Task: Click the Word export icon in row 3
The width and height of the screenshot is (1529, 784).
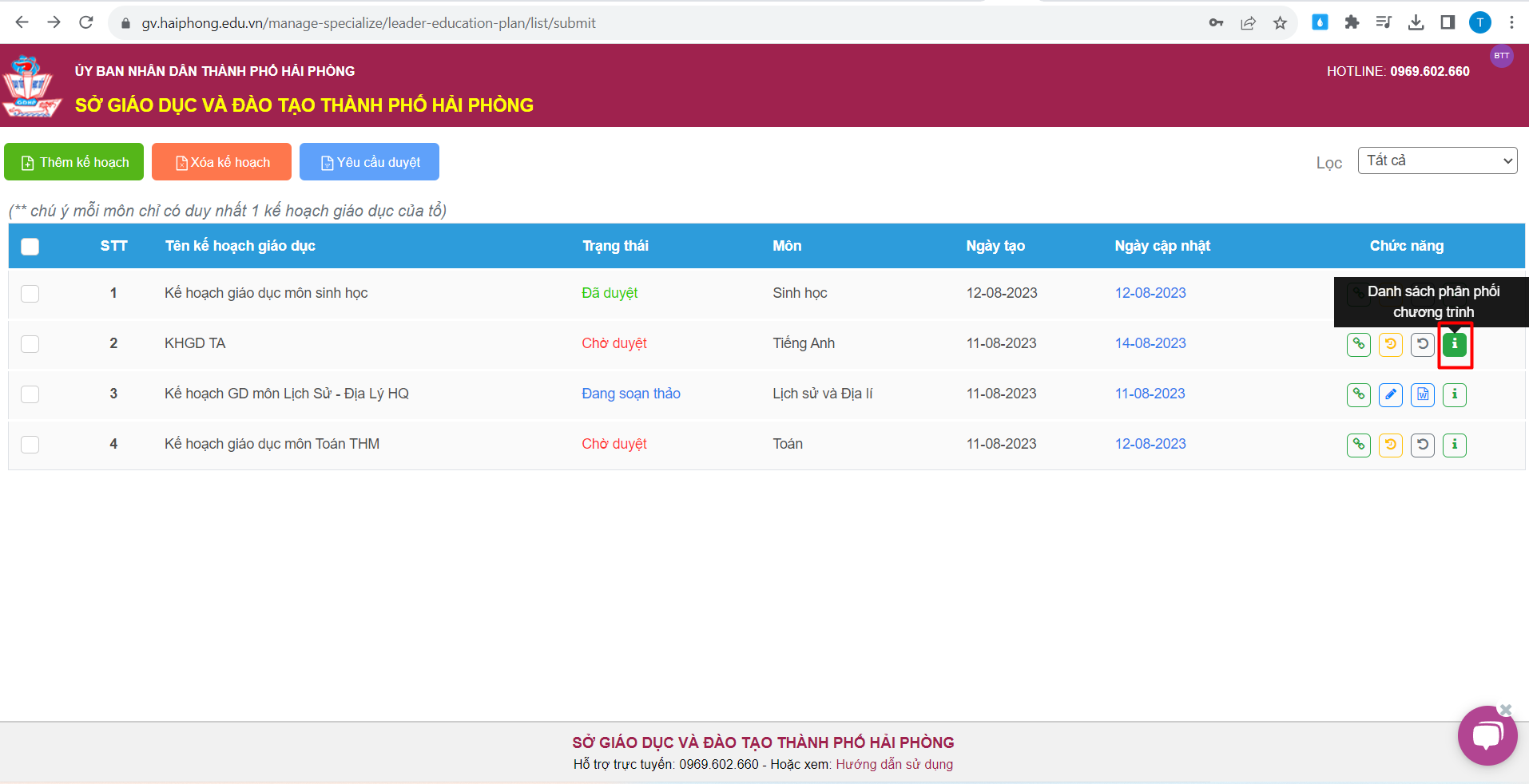Action: pos(1422,394)
